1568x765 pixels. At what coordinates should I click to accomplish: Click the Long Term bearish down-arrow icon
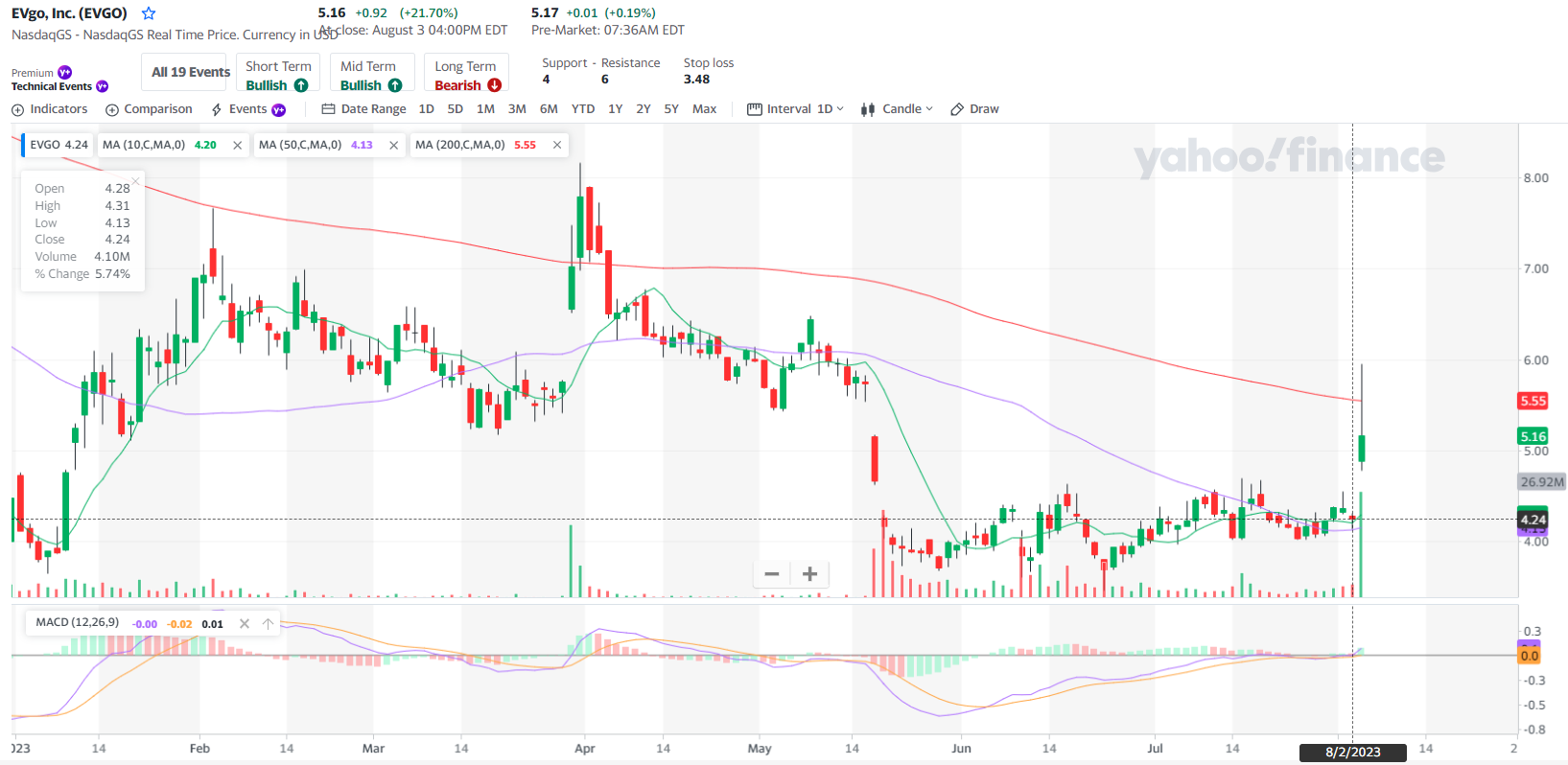495,85
